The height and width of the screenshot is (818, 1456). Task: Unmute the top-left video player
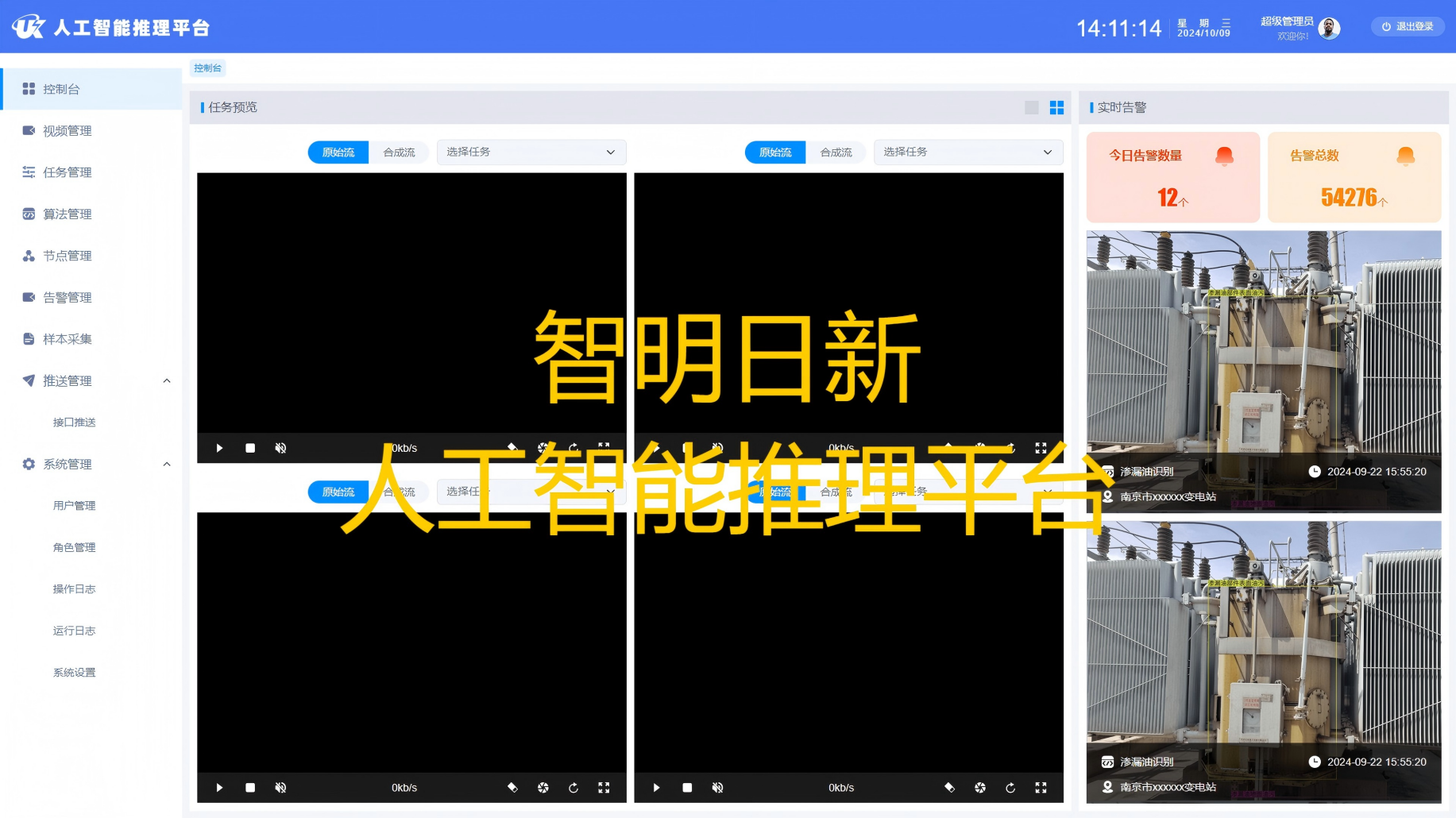coord(280,448)
